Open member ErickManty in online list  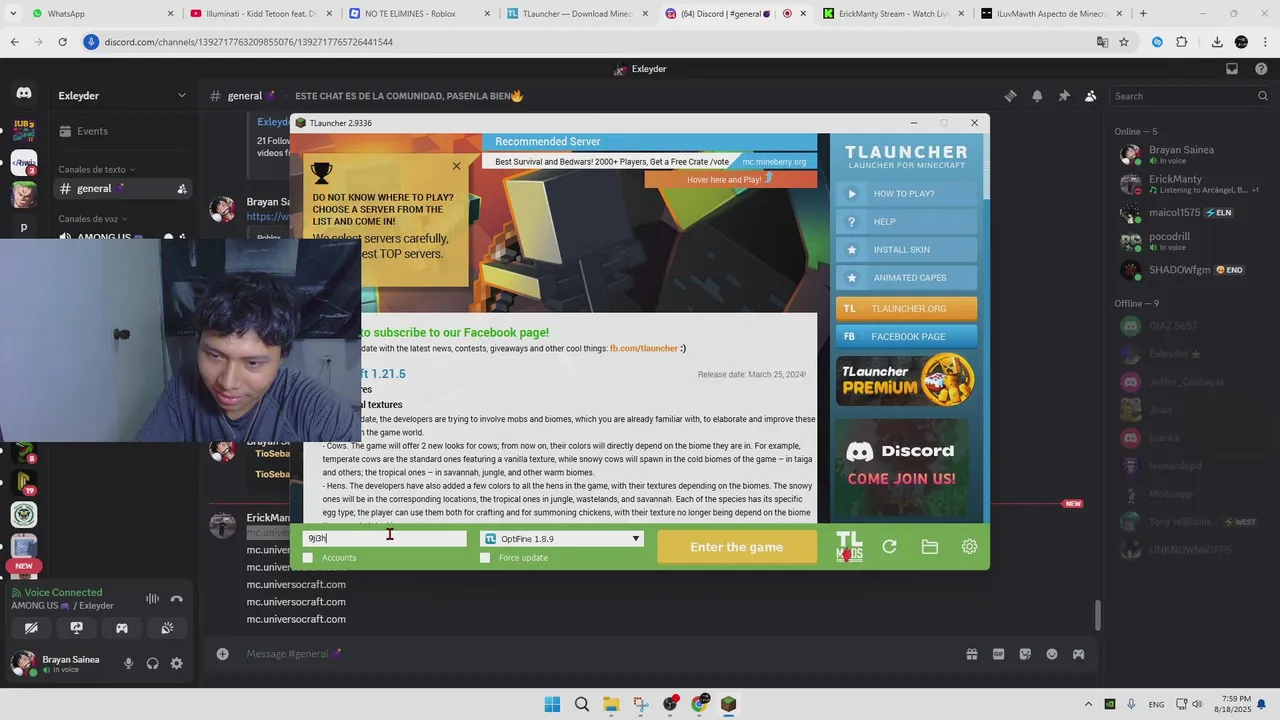click(x=1190, y=184)
